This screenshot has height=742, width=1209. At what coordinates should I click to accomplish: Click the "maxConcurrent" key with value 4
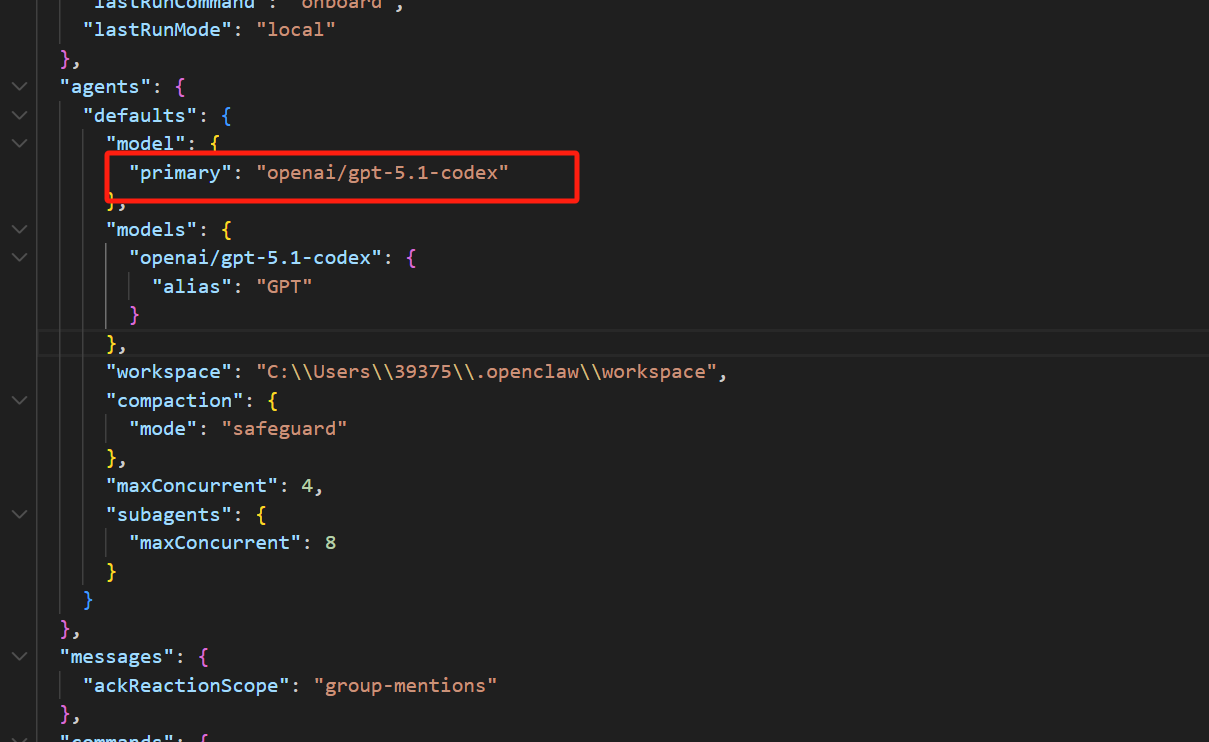pos(192,486)
